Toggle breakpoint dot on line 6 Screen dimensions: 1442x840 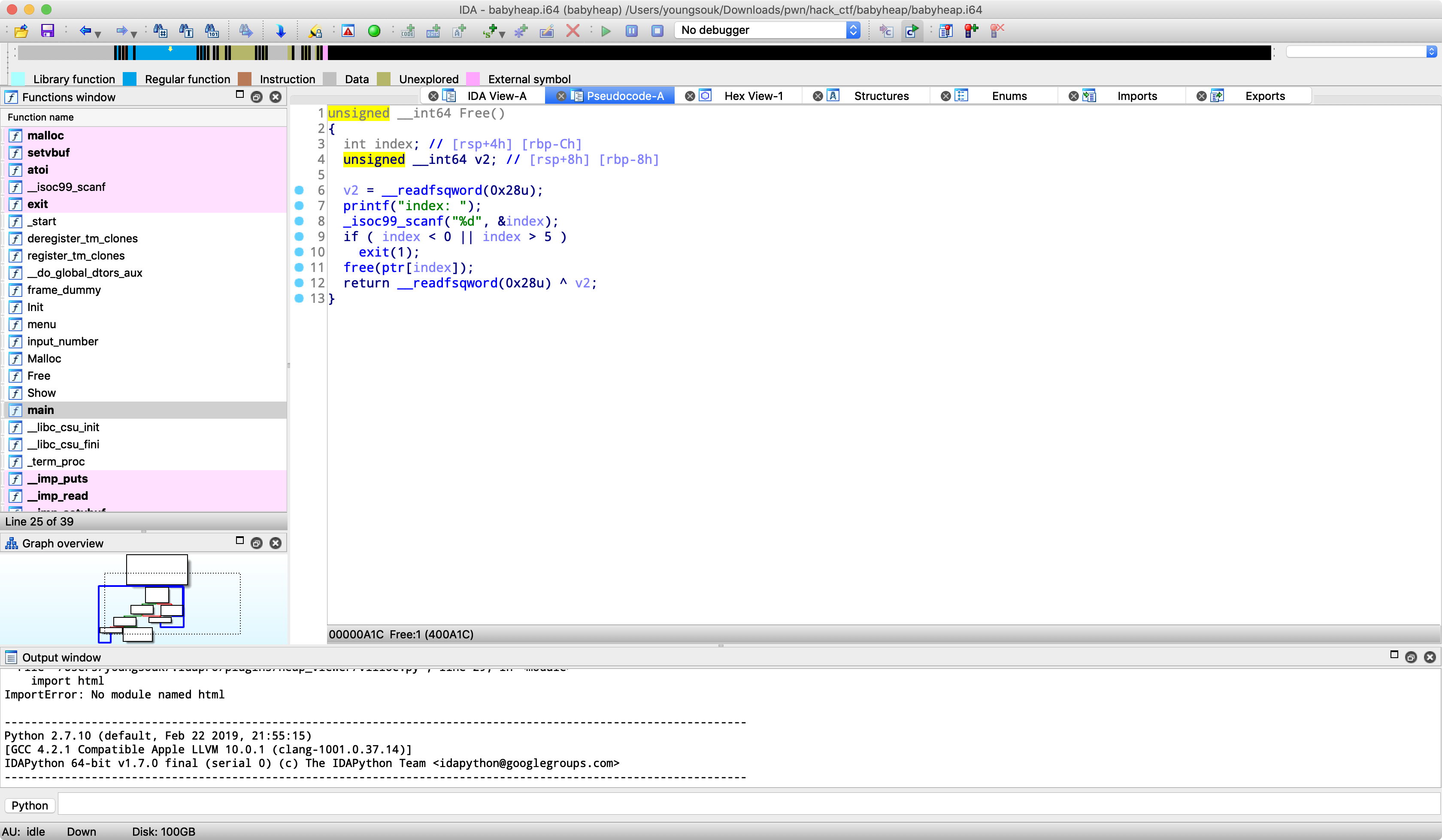299,190
